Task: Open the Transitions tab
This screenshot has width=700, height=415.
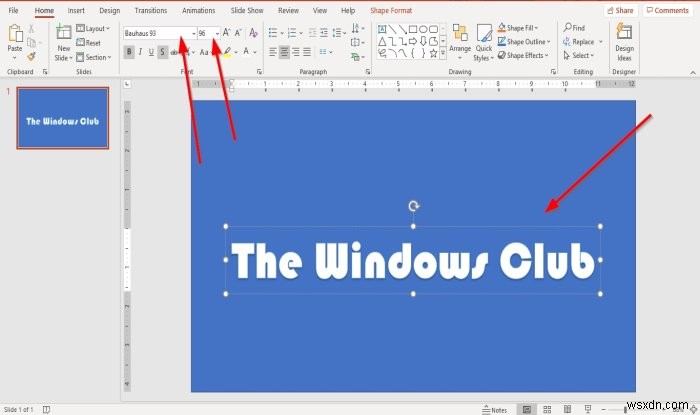Action: [x=150, y=10]
